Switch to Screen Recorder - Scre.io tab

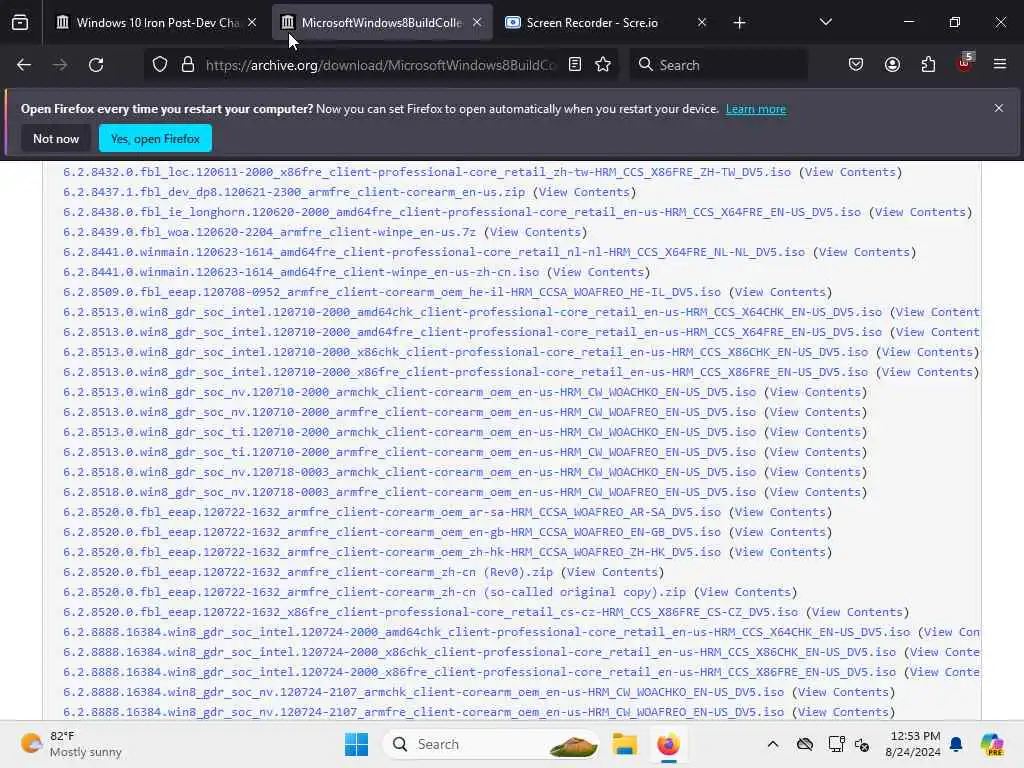coord(605,23)
